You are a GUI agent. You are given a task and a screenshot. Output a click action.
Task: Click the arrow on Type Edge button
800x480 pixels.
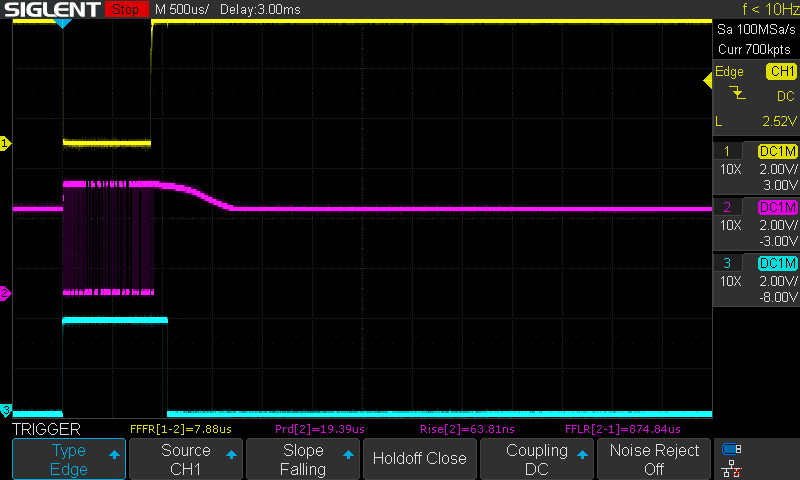tap(114, 454)
